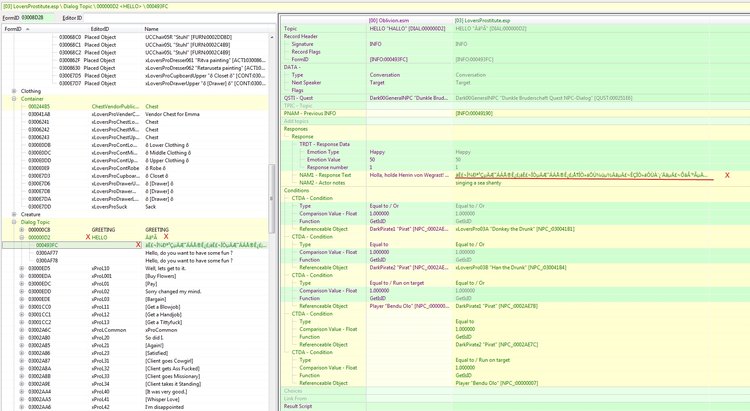Image resolution: width=750 pixels, height=411 pixels.
Task: Expand the xProLCommon topic node
Action: pyautogui.click(x=22, y=330)
